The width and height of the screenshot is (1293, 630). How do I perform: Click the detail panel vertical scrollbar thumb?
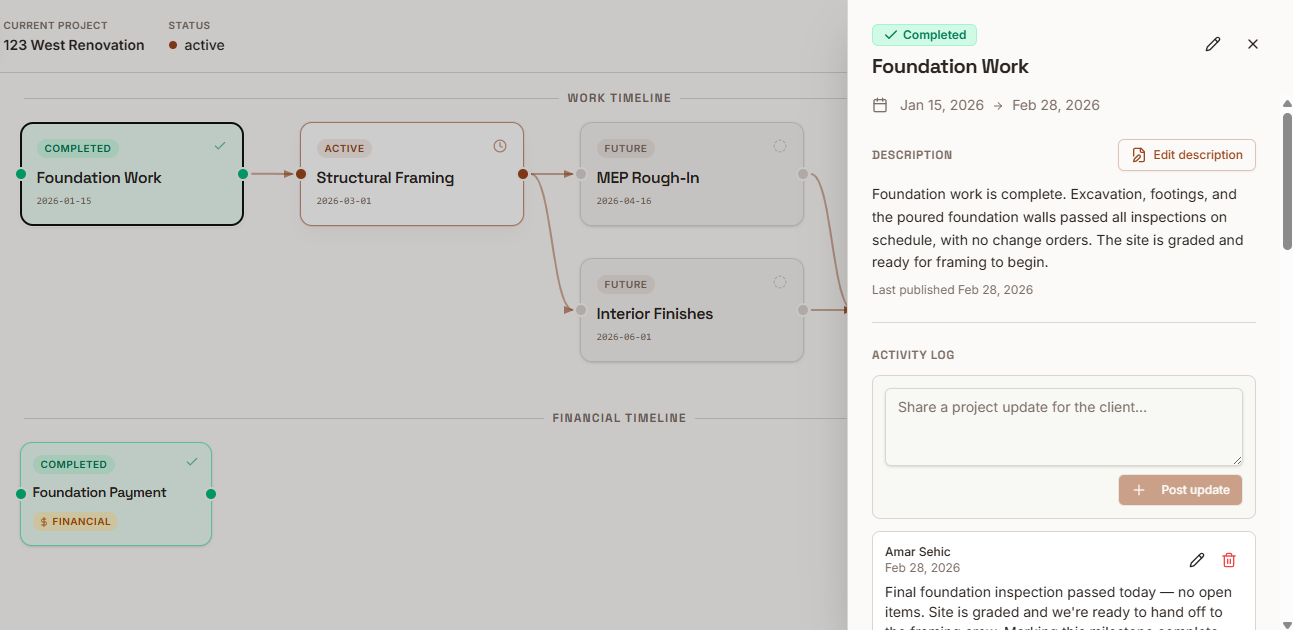(1287, 180)
